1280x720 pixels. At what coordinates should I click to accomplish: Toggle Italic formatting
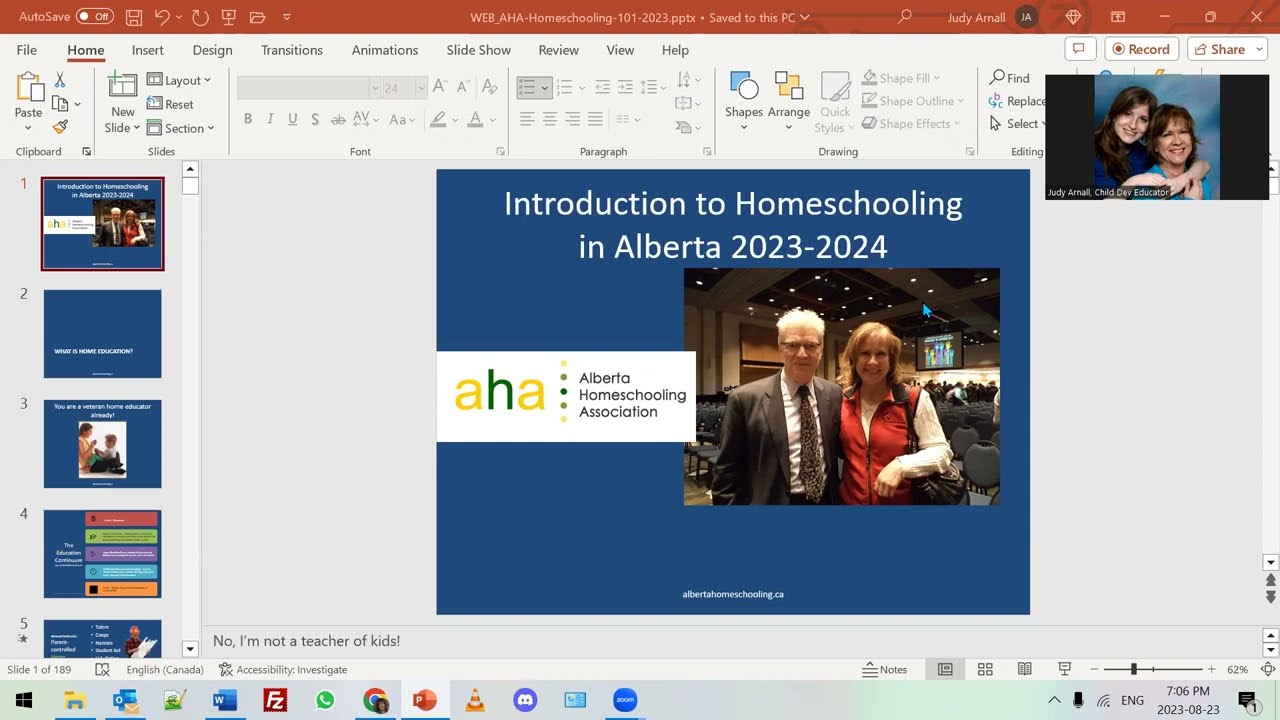point(270,119)
